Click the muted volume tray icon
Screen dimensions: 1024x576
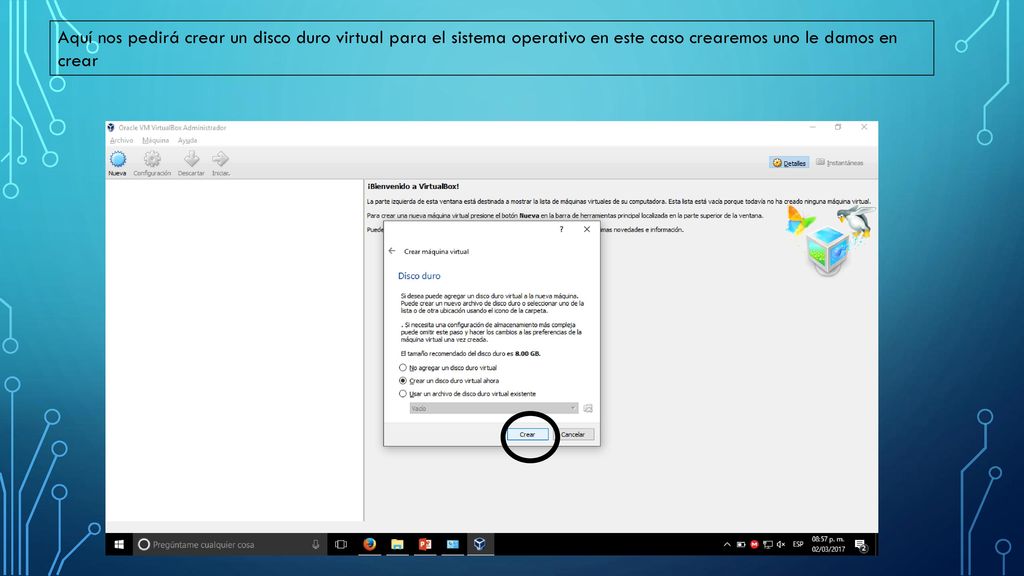coord(781,544)
